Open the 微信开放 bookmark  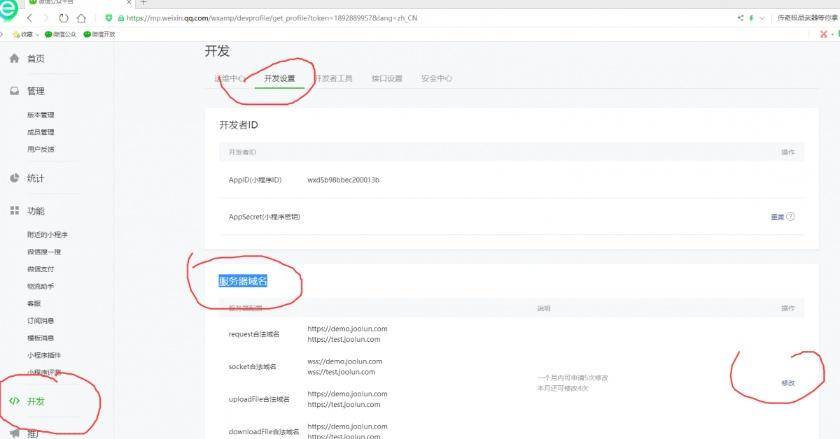(99, 34)
